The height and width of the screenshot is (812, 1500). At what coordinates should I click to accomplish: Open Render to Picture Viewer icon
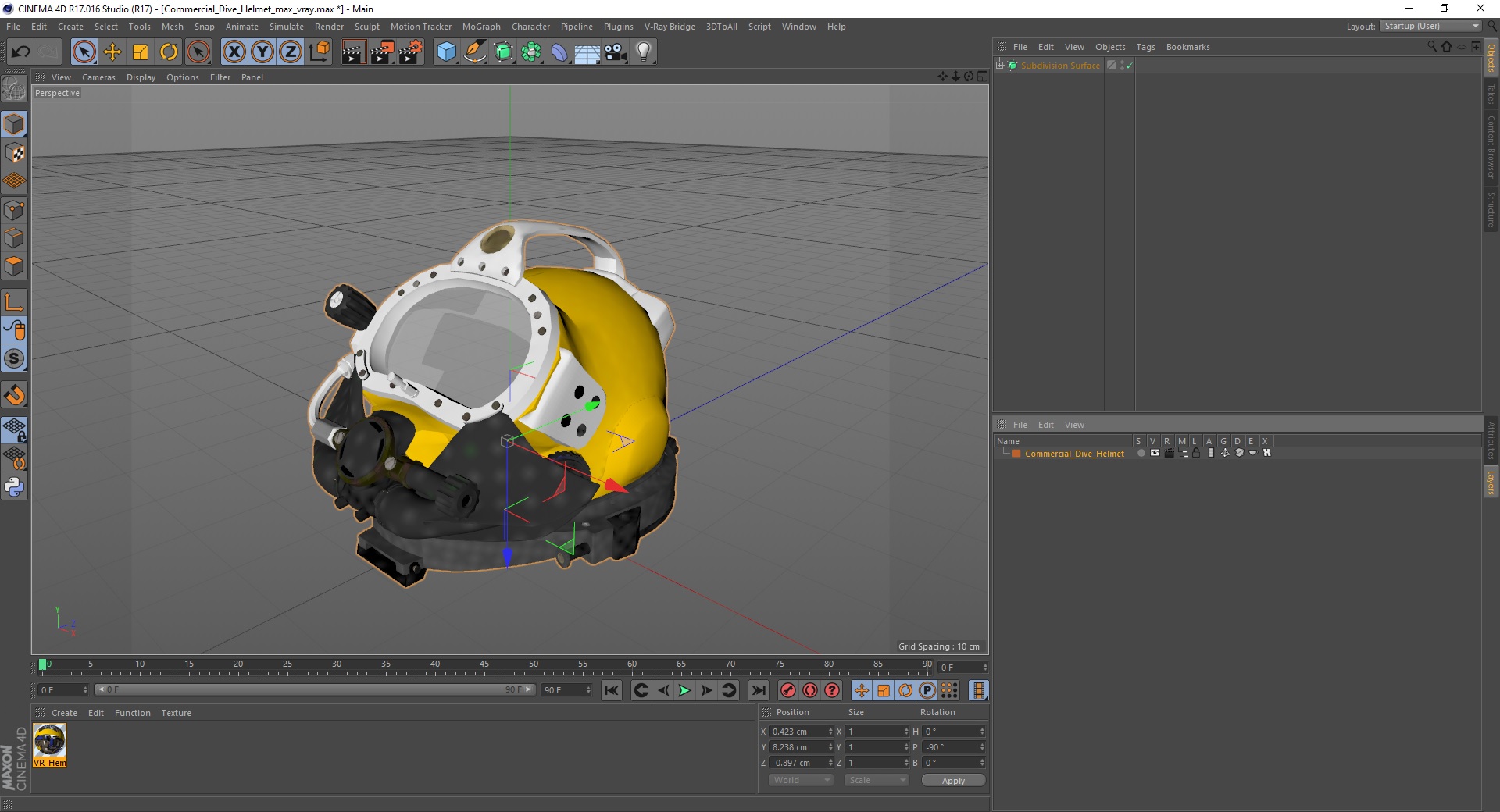pos(382,52)
